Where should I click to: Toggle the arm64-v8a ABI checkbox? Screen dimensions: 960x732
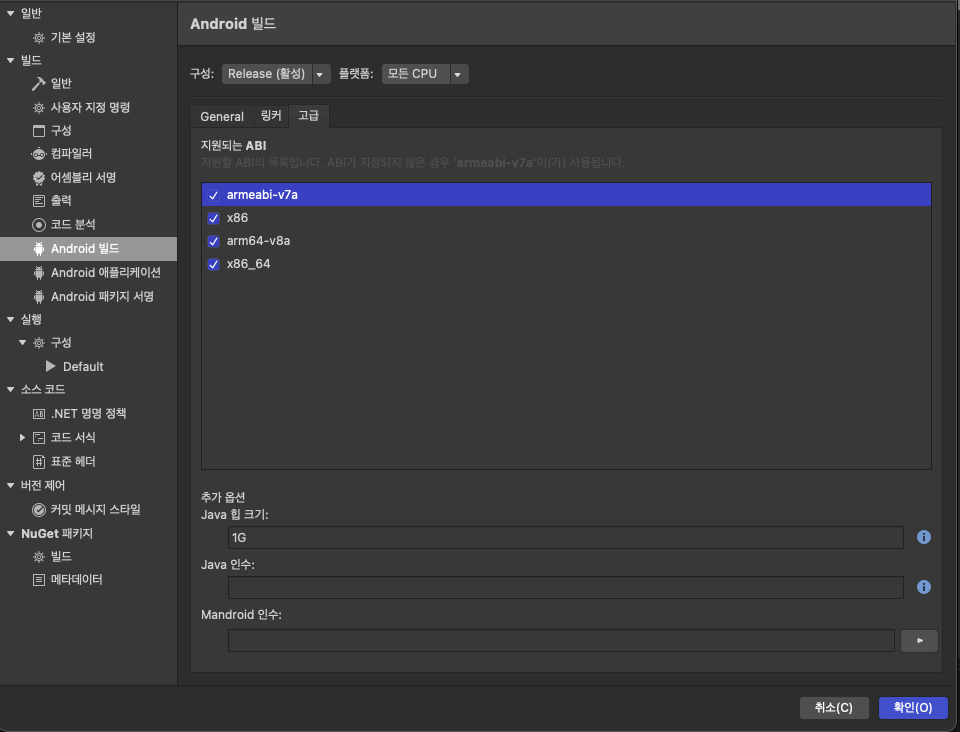pos(214,242)
